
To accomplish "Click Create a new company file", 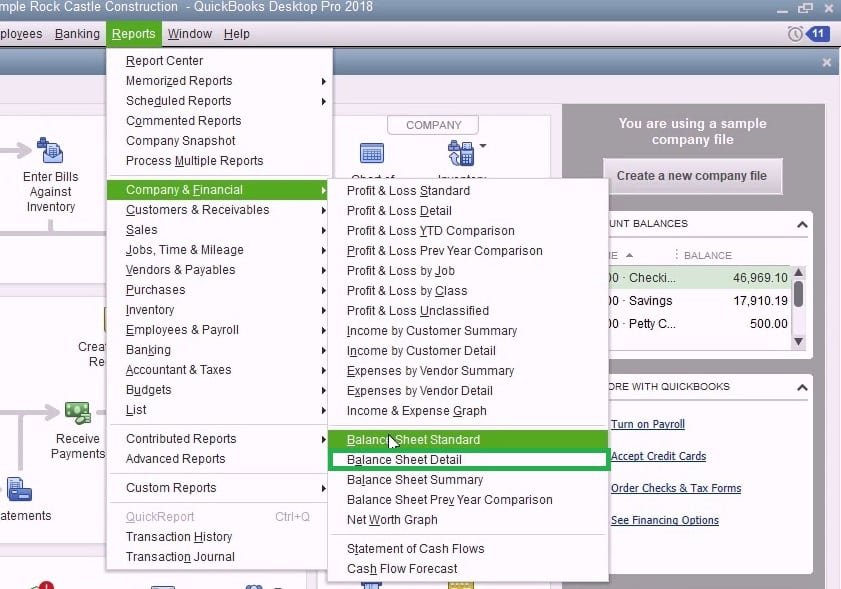I will pos(692,176).
